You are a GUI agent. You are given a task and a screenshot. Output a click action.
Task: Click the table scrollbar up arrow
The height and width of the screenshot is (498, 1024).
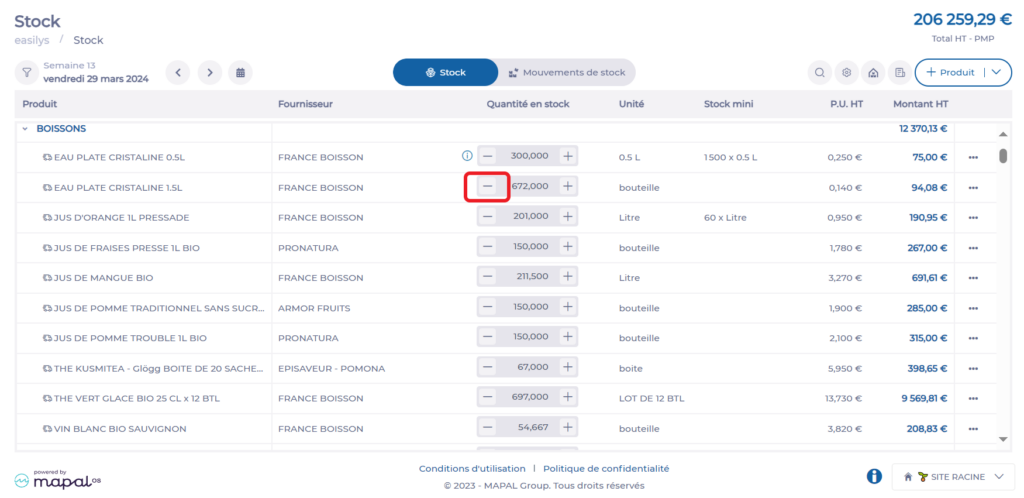point(1003,134)
